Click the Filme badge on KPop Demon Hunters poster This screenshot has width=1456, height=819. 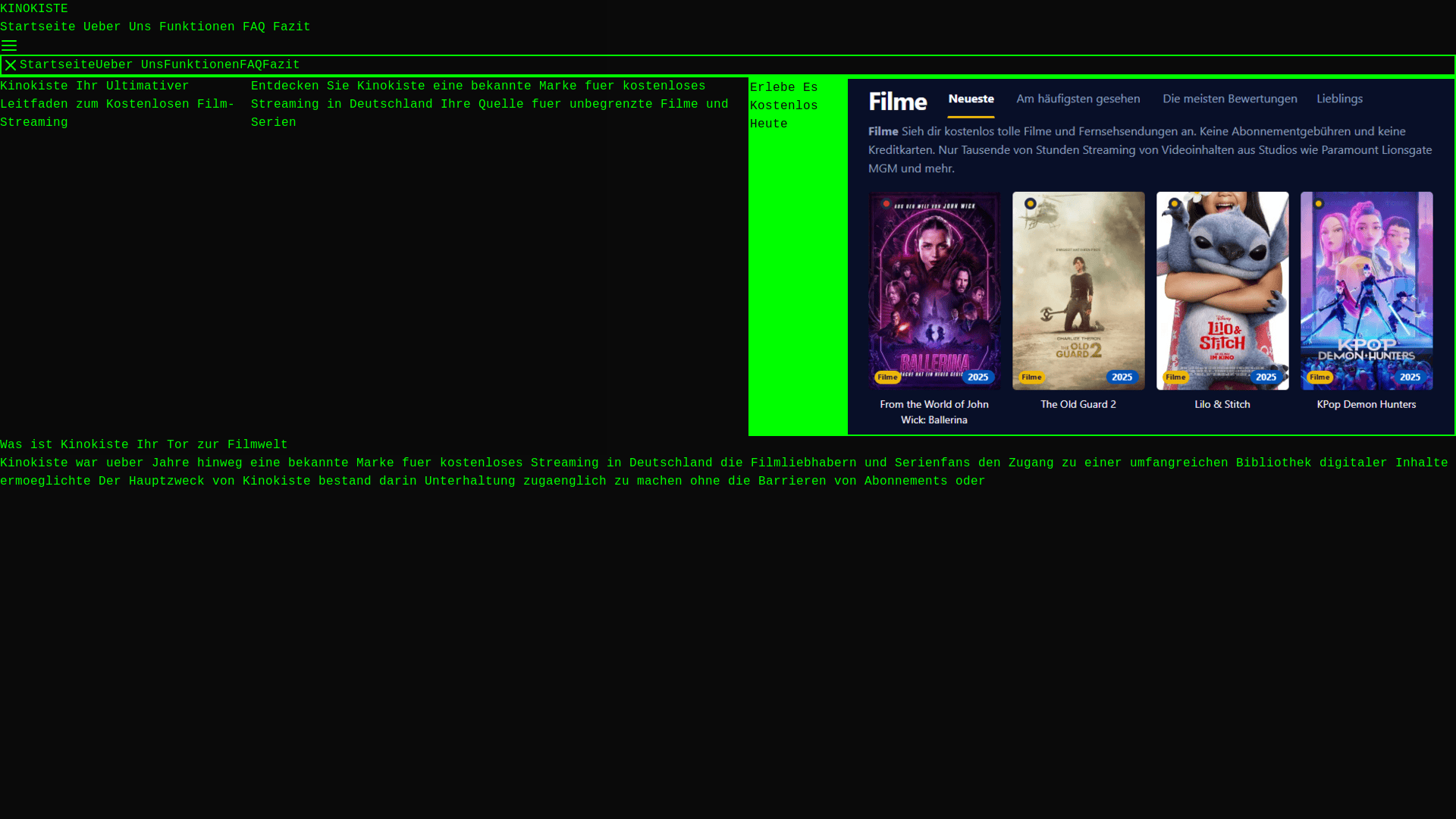(1319, 378)
